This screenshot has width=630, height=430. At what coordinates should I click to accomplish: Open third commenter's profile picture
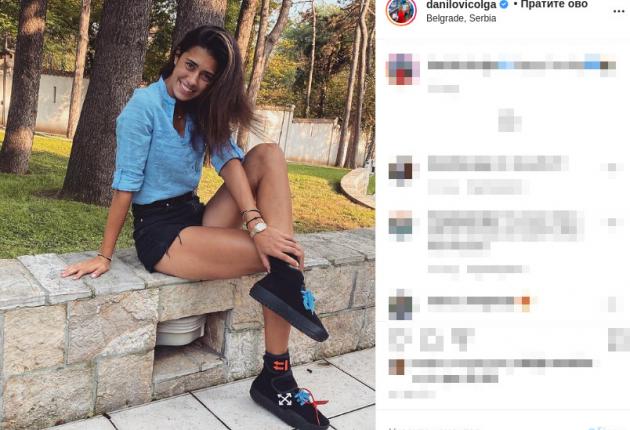point(401,226)
